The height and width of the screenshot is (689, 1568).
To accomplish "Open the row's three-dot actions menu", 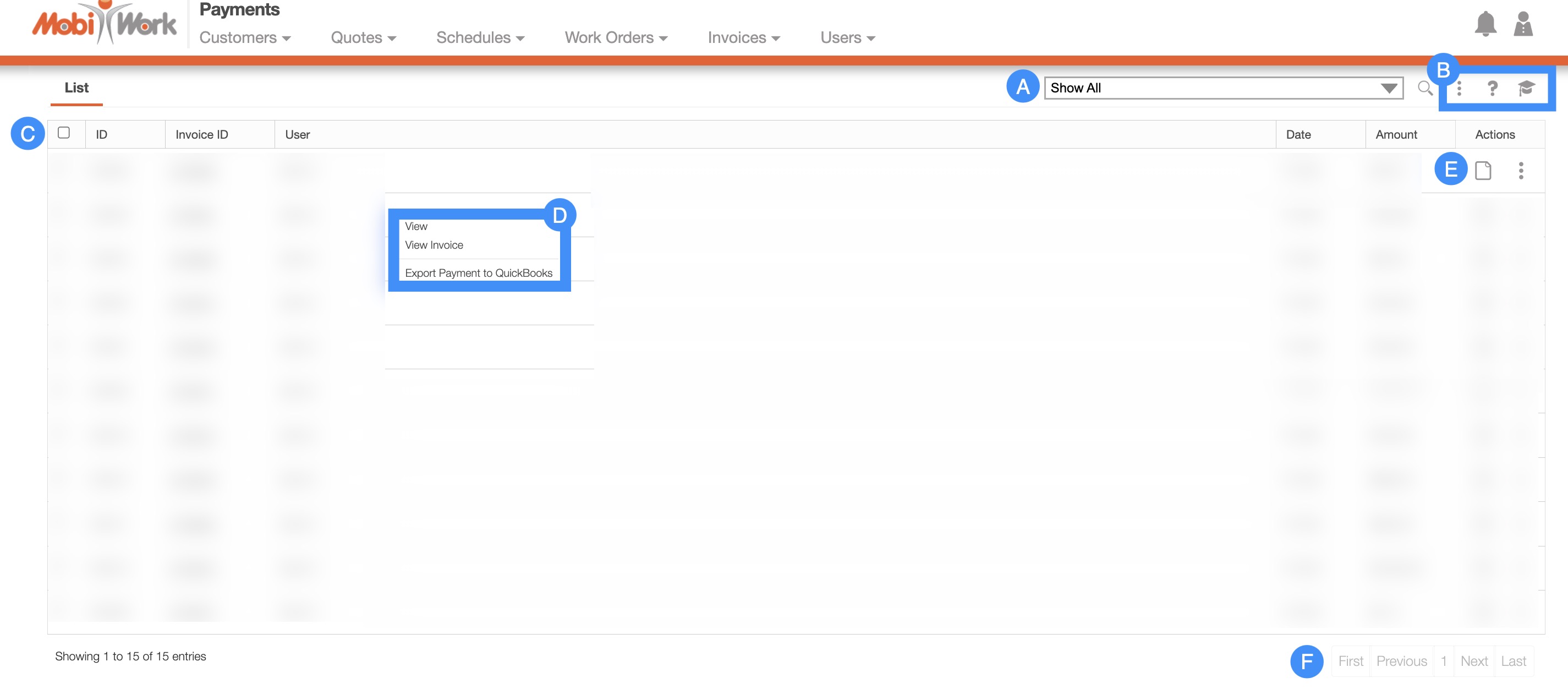I will [1521, 171].
